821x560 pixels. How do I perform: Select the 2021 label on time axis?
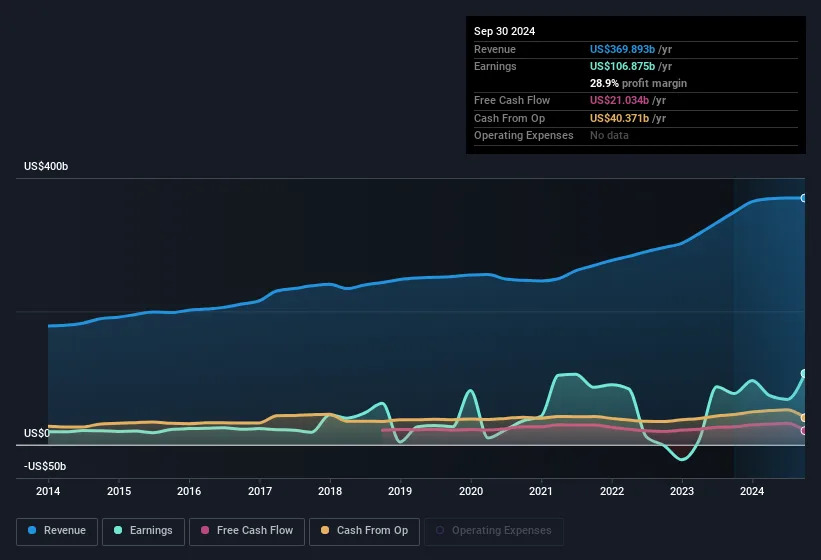point(541,491)
